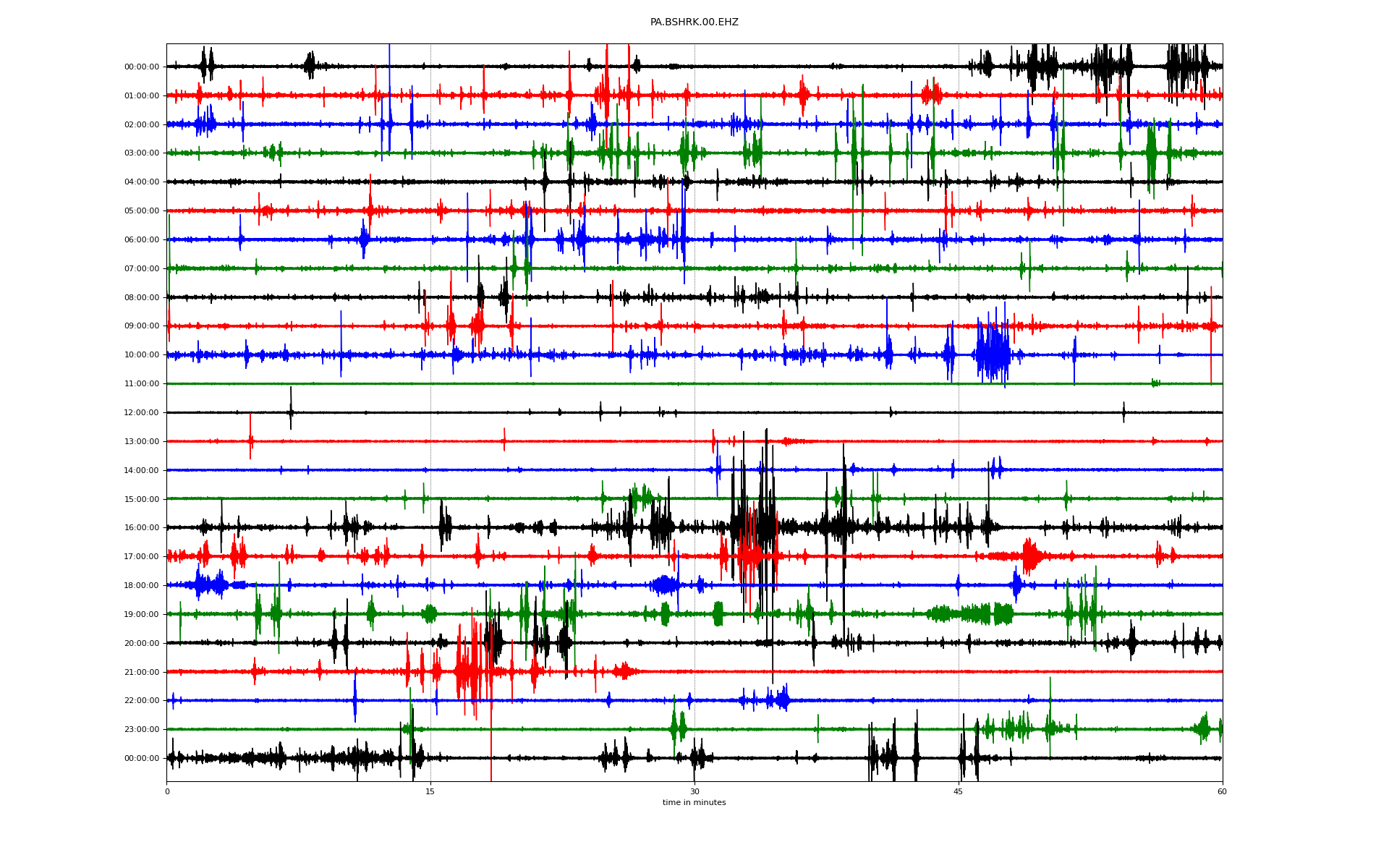This screenshot has height=868, width=1389.
Task: Click the topmost 00:00:00 hour label
Action: tap(142, 67)
